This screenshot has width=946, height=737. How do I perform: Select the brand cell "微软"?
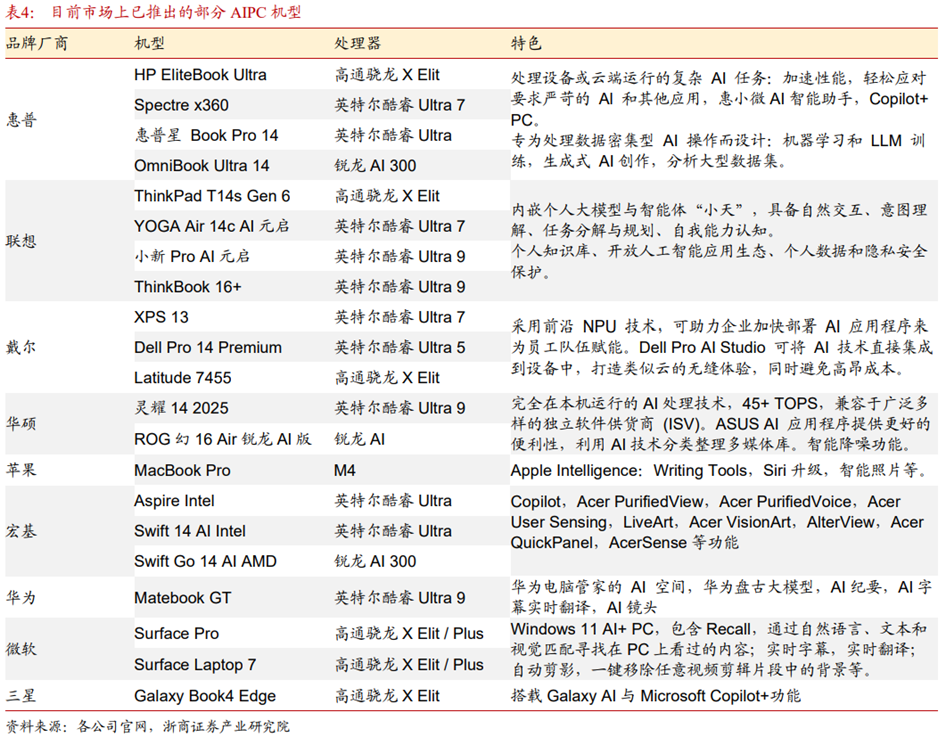(x=22, y=650)
